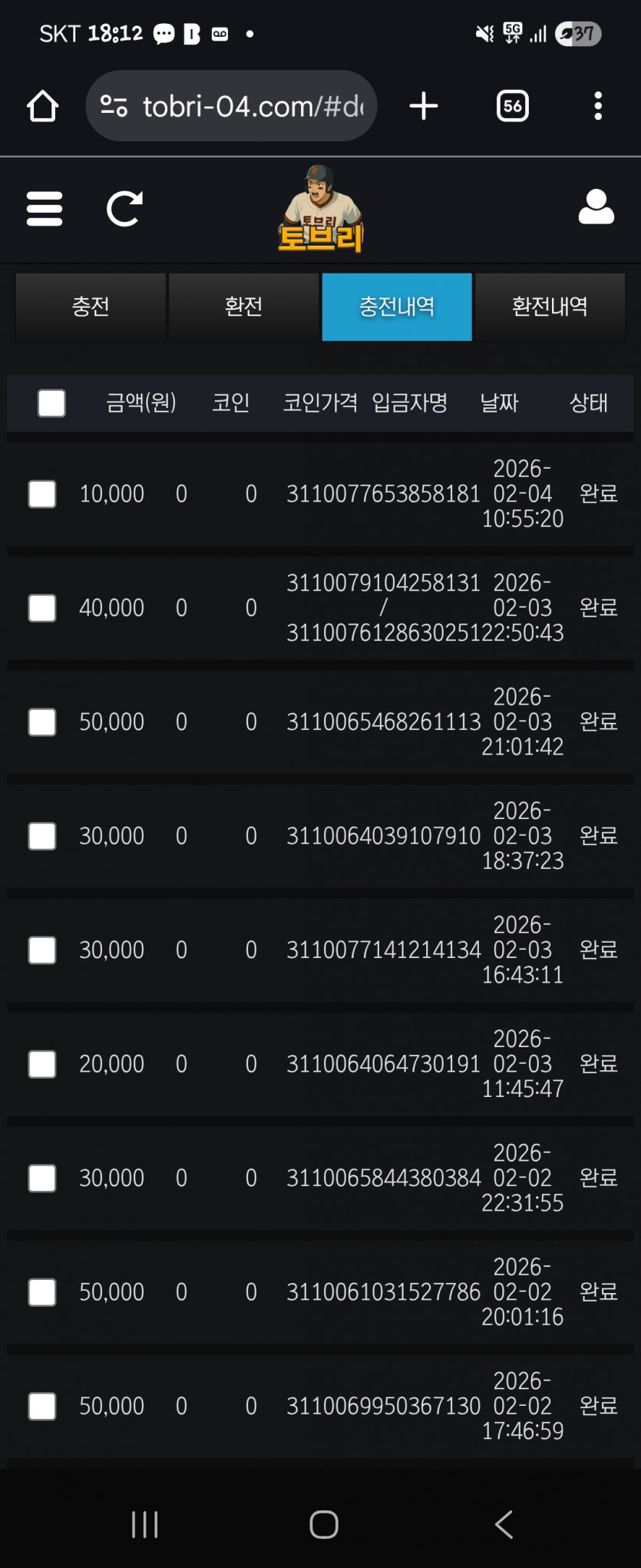Screen dimensions: 641x1568
Task: Click the page refresh icon
Action: point(124,209)
